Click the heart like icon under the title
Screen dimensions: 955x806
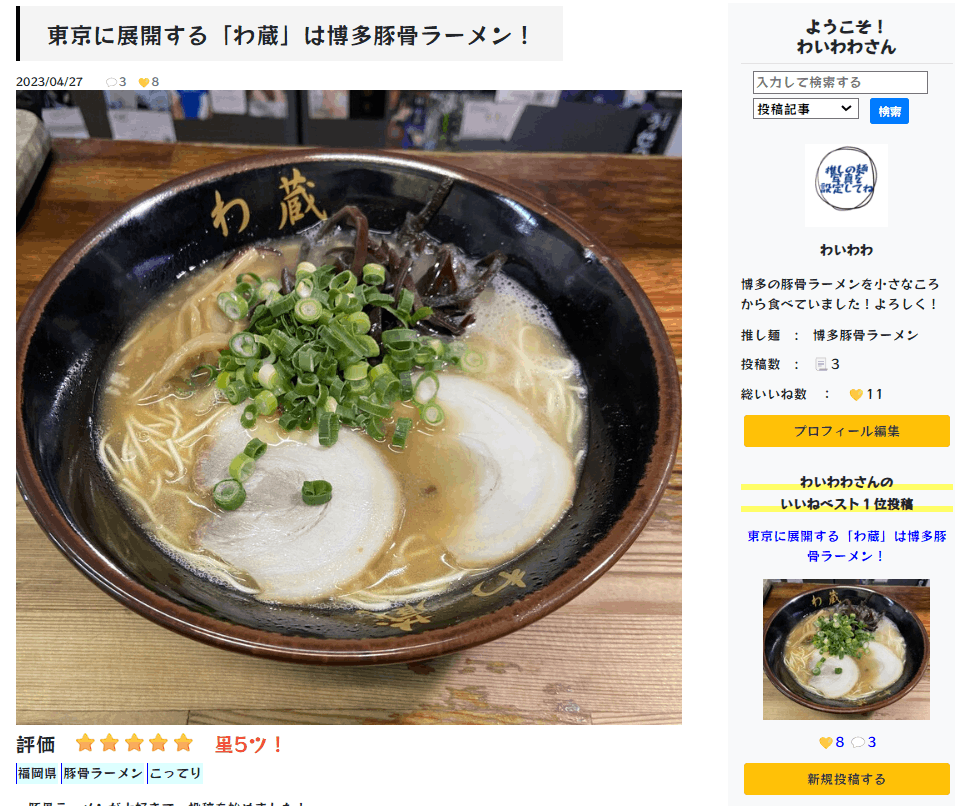point(144,82)
